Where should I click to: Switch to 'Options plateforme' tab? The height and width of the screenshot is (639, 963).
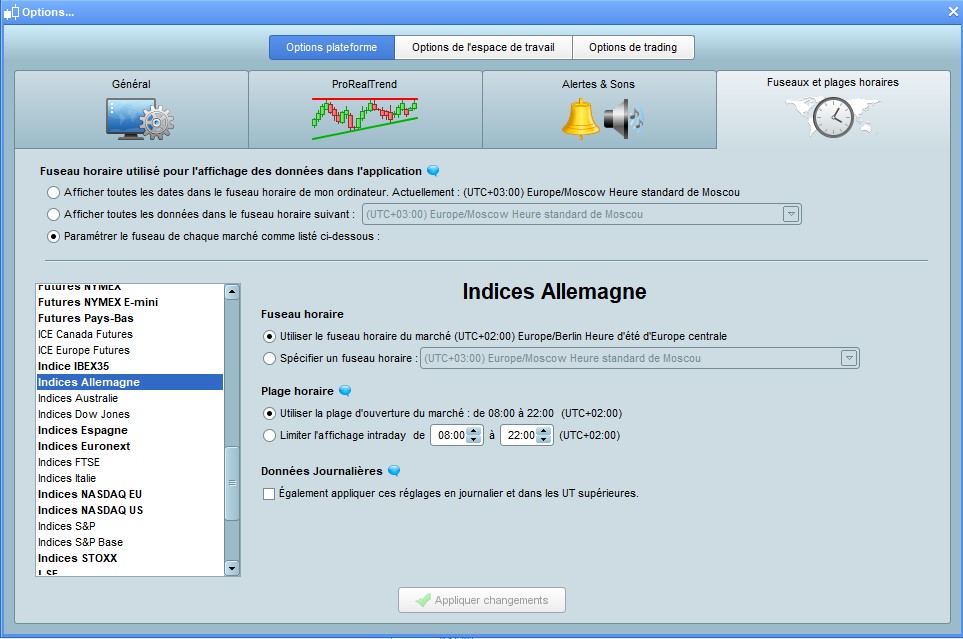click(x=332, y=47)
